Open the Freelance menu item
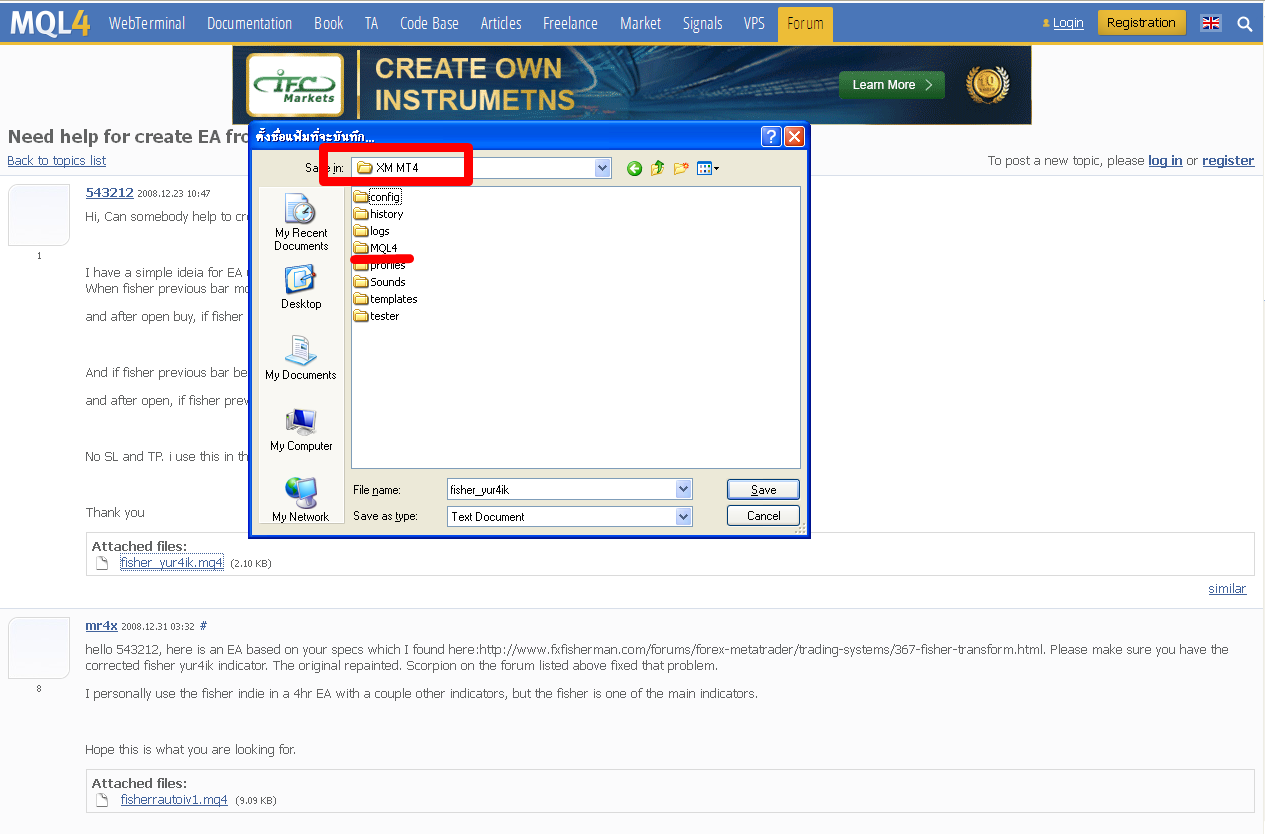The width and height of the screenshot is (1265, 834). click(571, 23)
